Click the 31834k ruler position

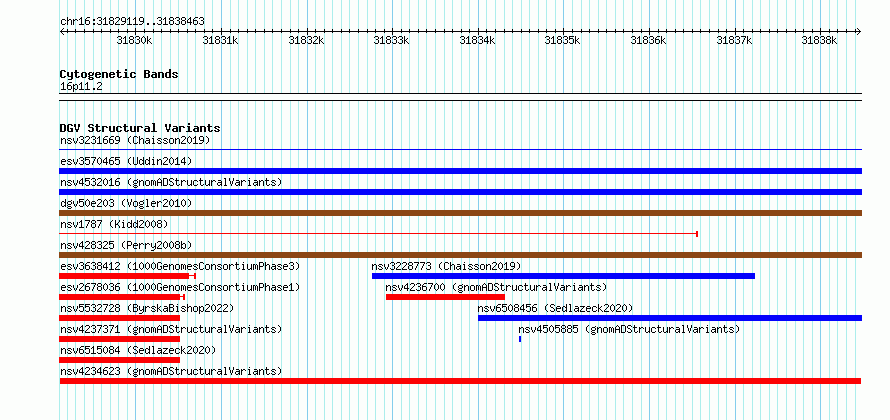tap(477, 40)
